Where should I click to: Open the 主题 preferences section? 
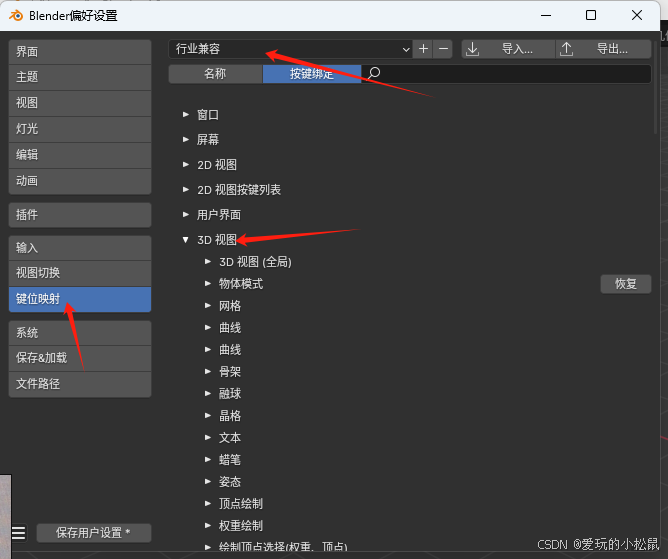[80, 77]
